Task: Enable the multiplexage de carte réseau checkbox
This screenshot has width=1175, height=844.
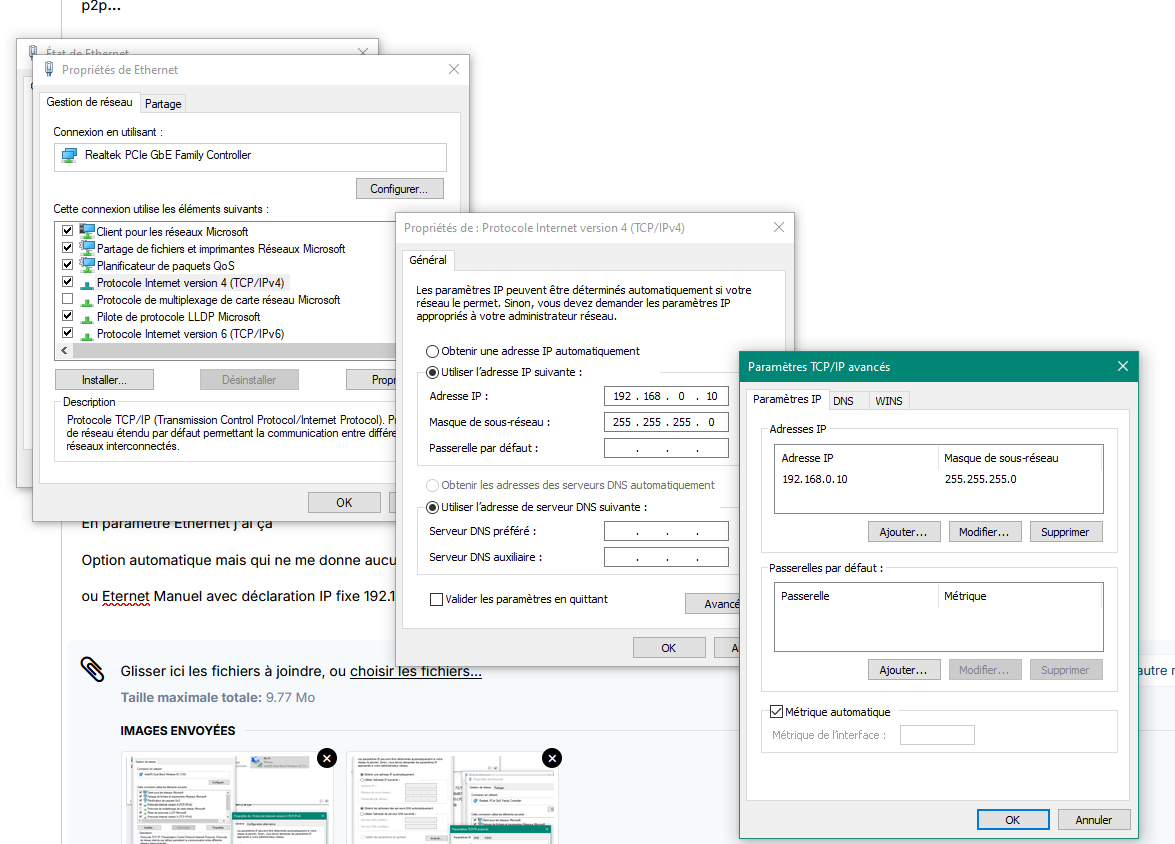Action: pos(67,299)
